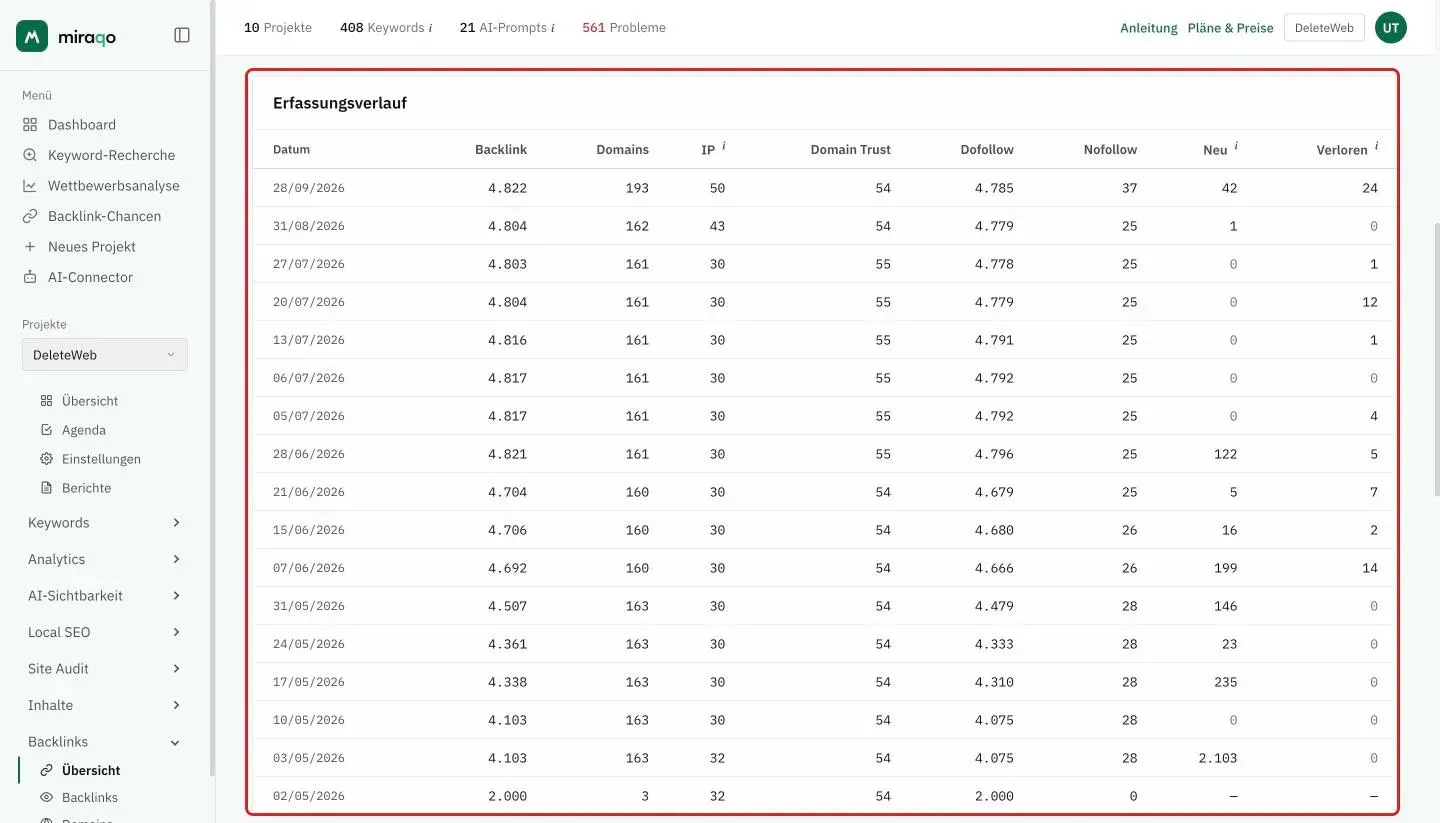The width and height of the screenshot is (1440, 823).
Task: Click the Backlink-Chancen link icon
Action: pos(30,216)
